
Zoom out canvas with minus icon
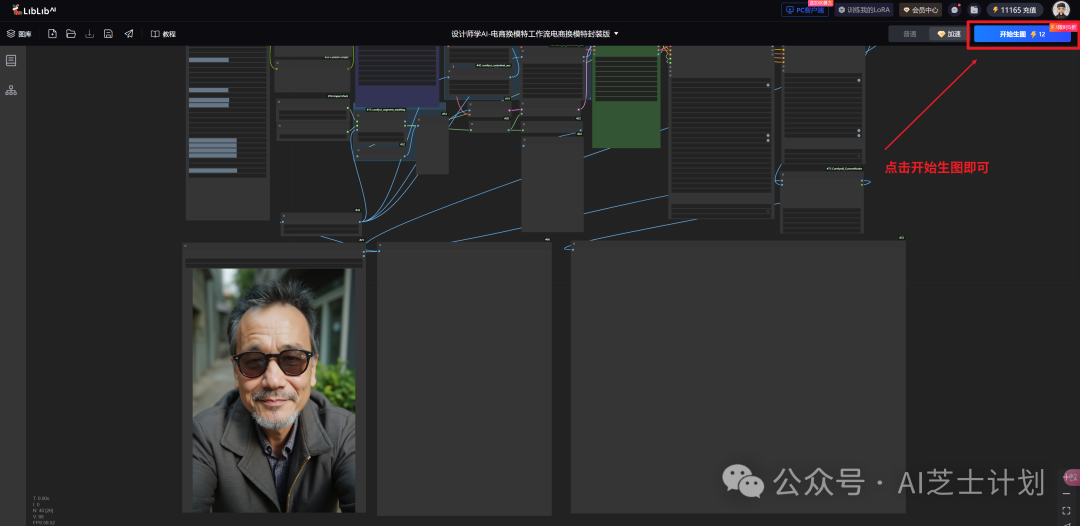click(1066, 494)
